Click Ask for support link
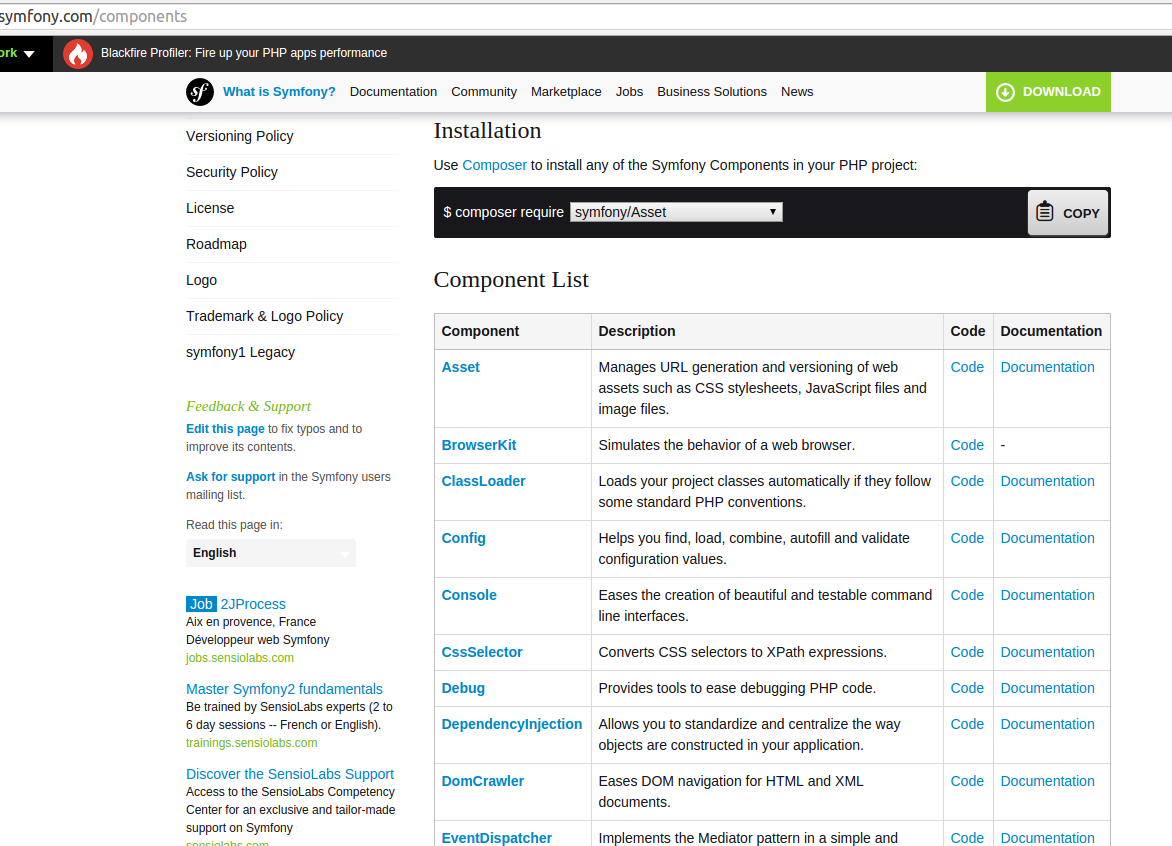The image size is (1172, 846). coord(230,477)
